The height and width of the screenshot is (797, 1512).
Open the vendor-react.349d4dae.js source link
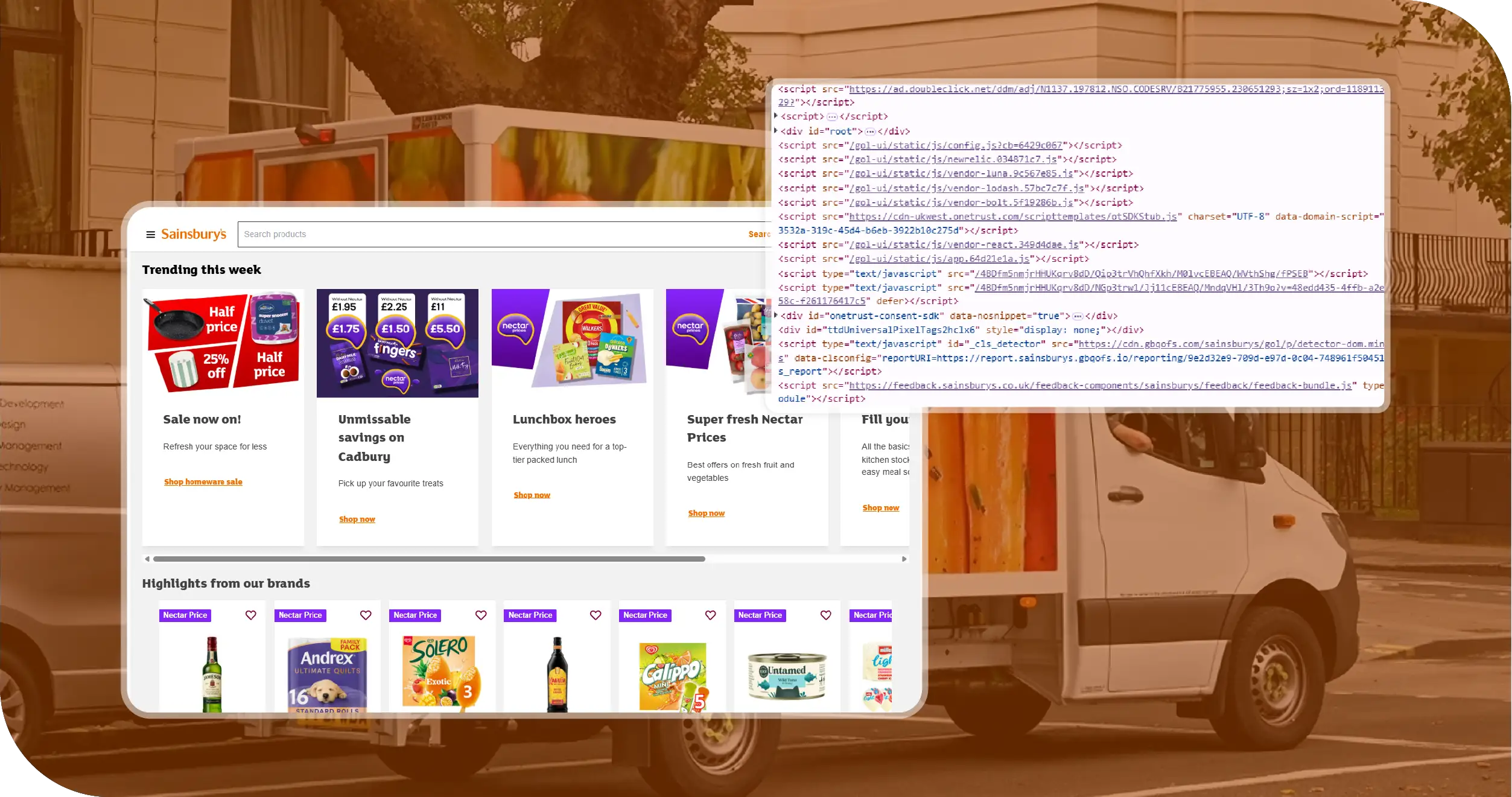pyautogui.click(x=964, y=245)
